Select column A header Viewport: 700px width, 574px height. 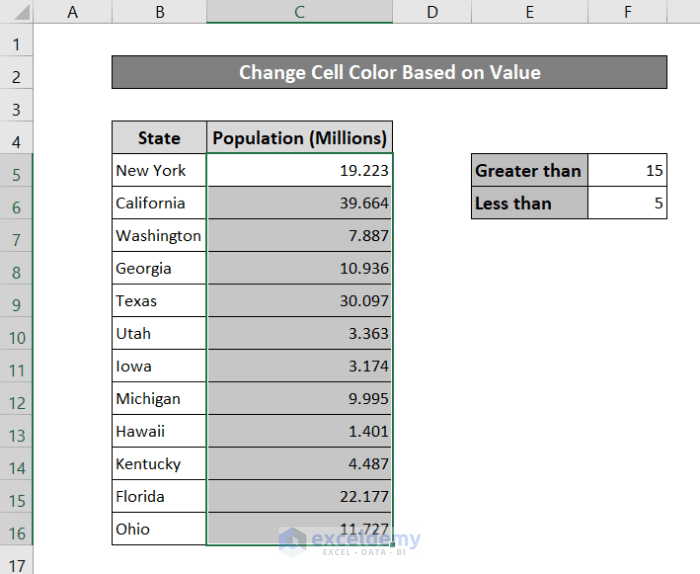pyautogui.click(x=73, y=12)
